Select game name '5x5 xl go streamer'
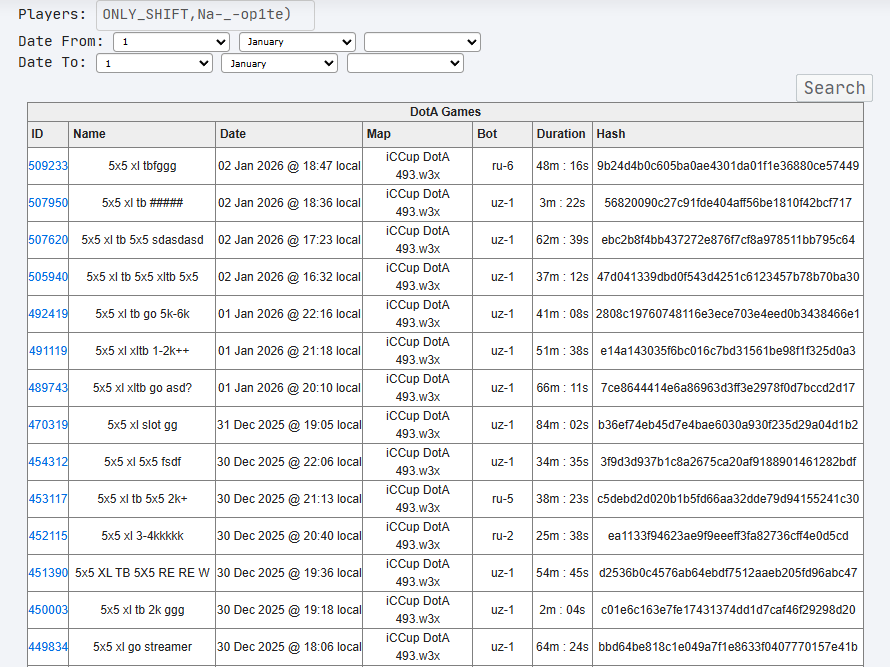 (x=142, y=647)
